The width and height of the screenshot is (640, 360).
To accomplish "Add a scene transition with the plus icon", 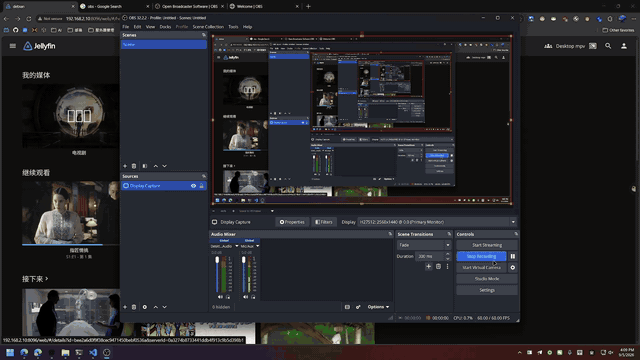I will pos(429,267).
